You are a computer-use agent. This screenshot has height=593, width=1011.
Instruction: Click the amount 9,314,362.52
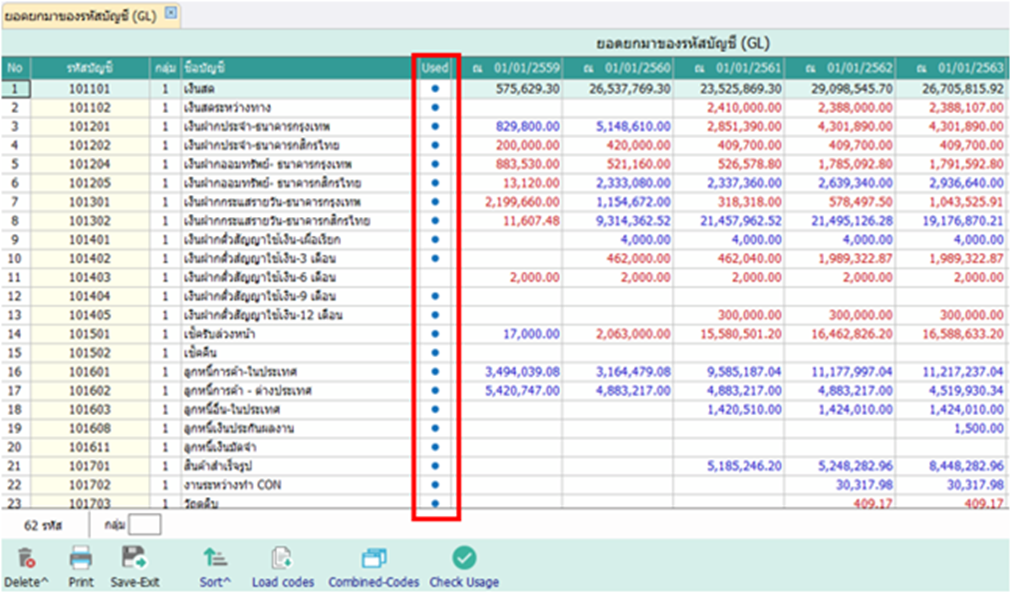point(633,221)
